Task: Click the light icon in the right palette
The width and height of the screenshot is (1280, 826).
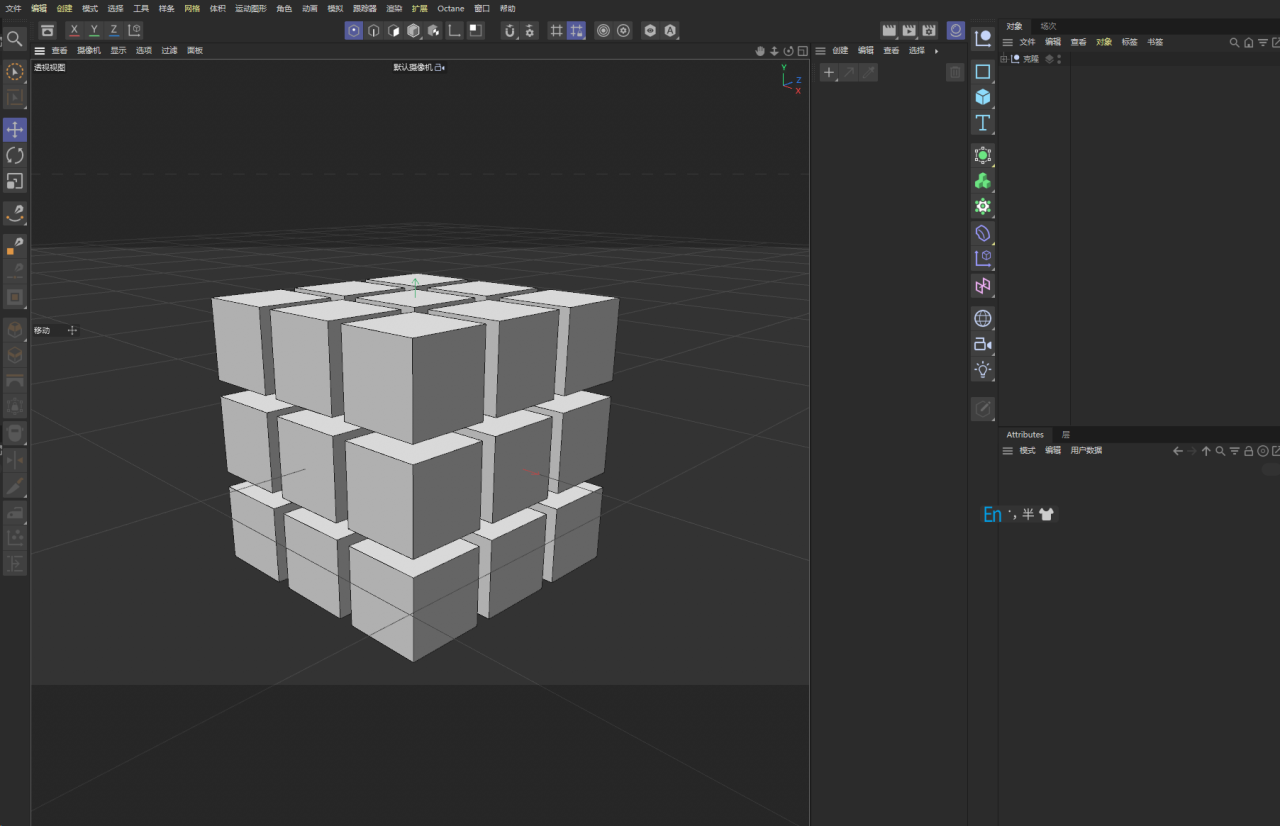Action: tap(982, 369)
